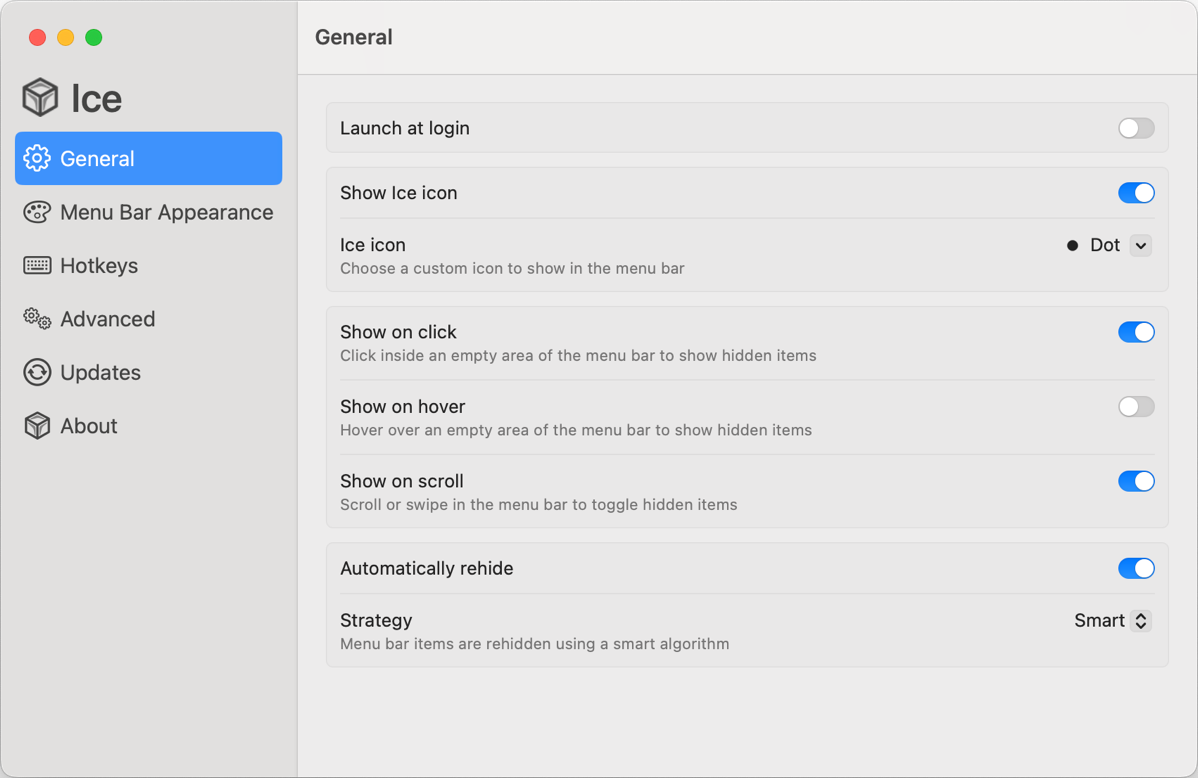The image size is (1198, 778).
Task: Toggle off Show on scroll
Action: pyautogui.click(x=1136, y=481)
